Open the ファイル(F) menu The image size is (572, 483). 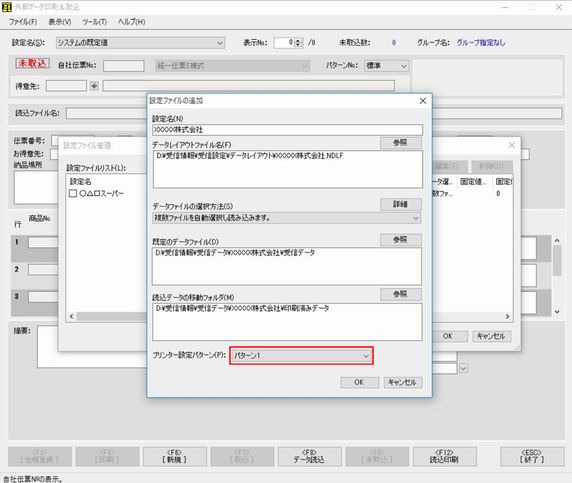(x=23, y=22)
